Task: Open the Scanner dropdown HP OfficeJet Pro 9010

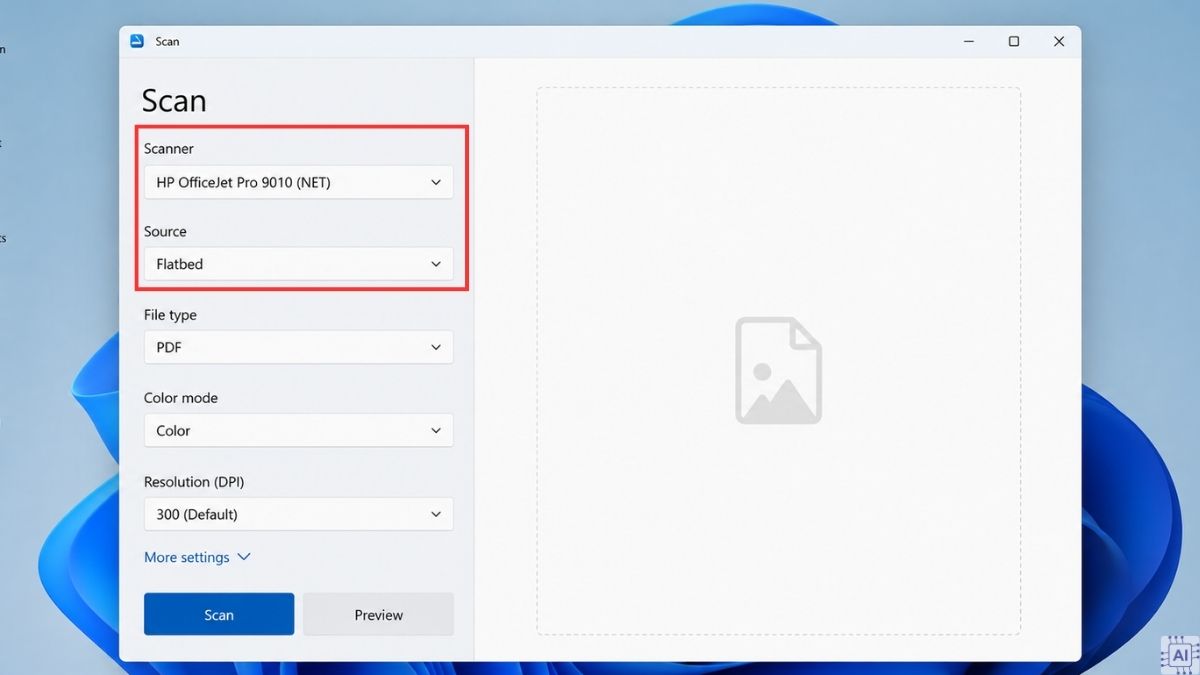Action: point(299,182)
